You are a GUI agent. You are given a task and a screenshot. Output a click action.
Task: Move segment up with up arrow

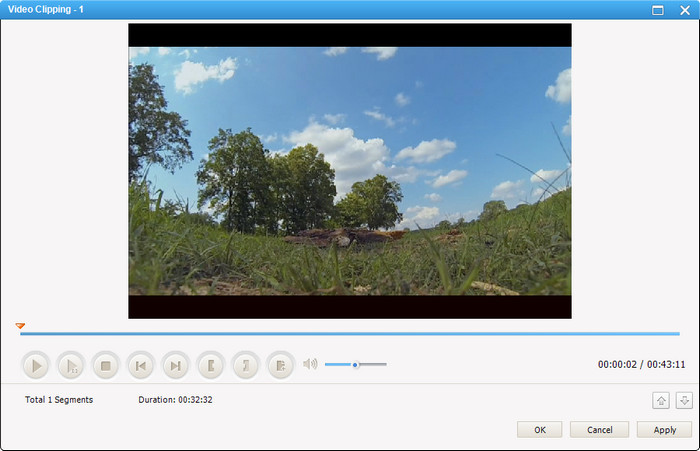point(661,401)
